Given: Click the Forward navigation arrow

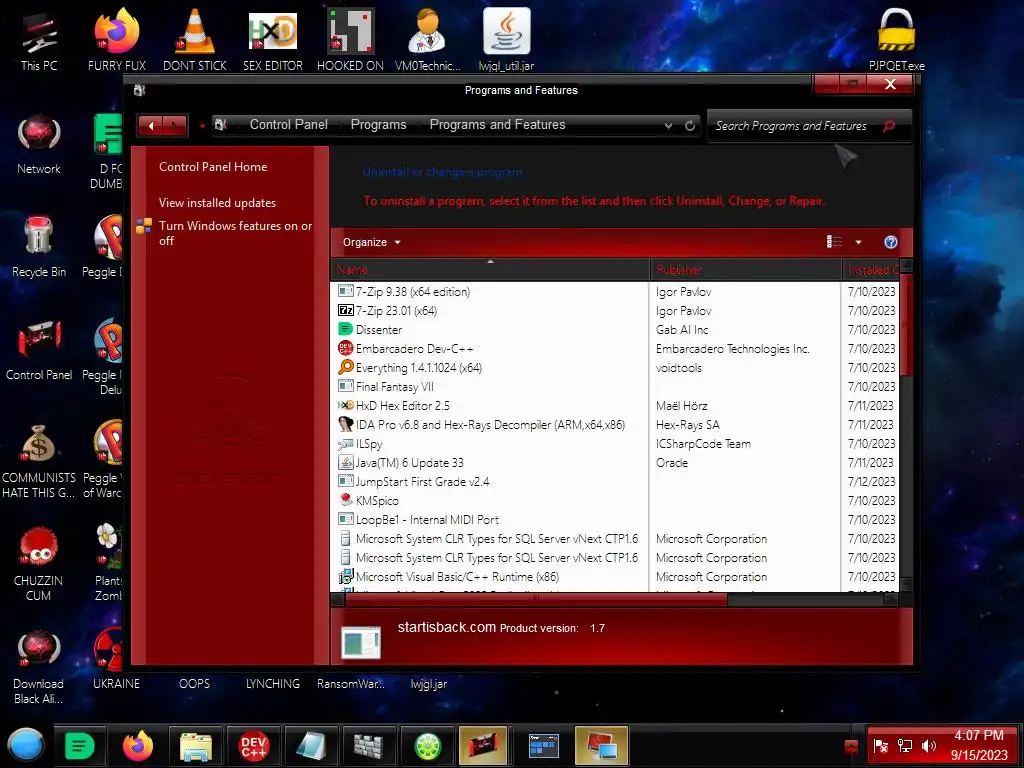Looking at the screenshot, I should click(x=174, y=125).
